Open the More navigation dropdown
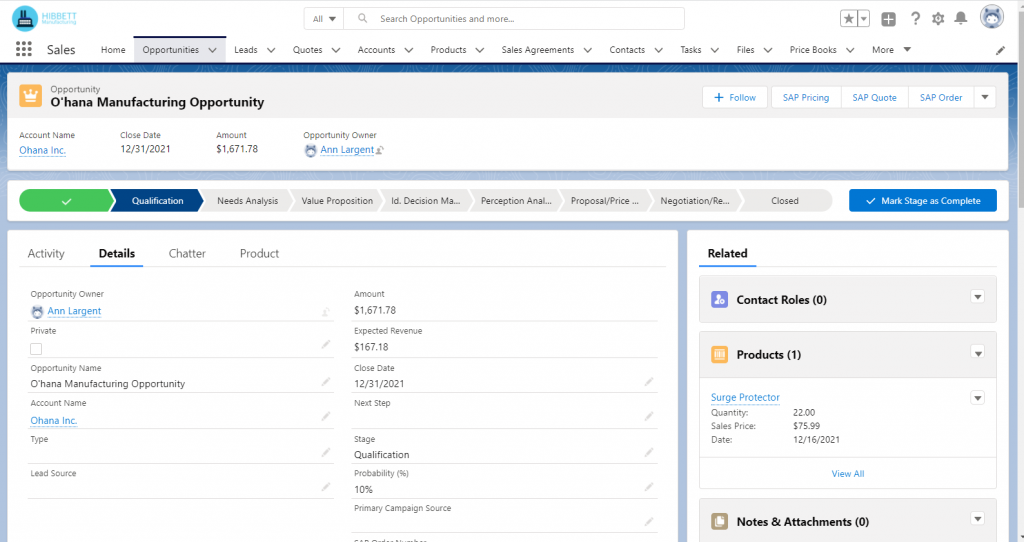This screenshot has height=542, width=1024. point(891,50)
